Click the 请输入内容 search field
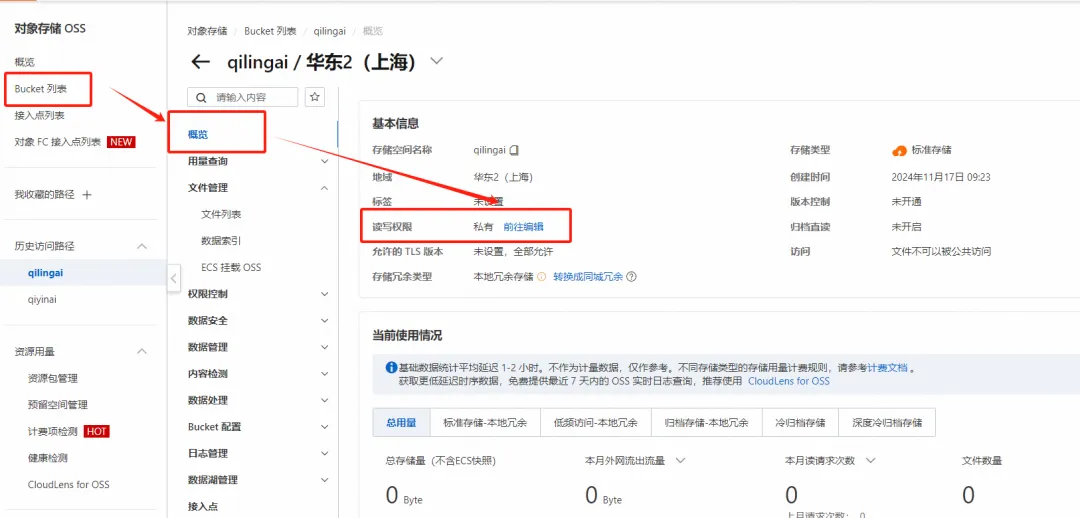The width and height of the screenshot is (1080, 518). [242, 97]
